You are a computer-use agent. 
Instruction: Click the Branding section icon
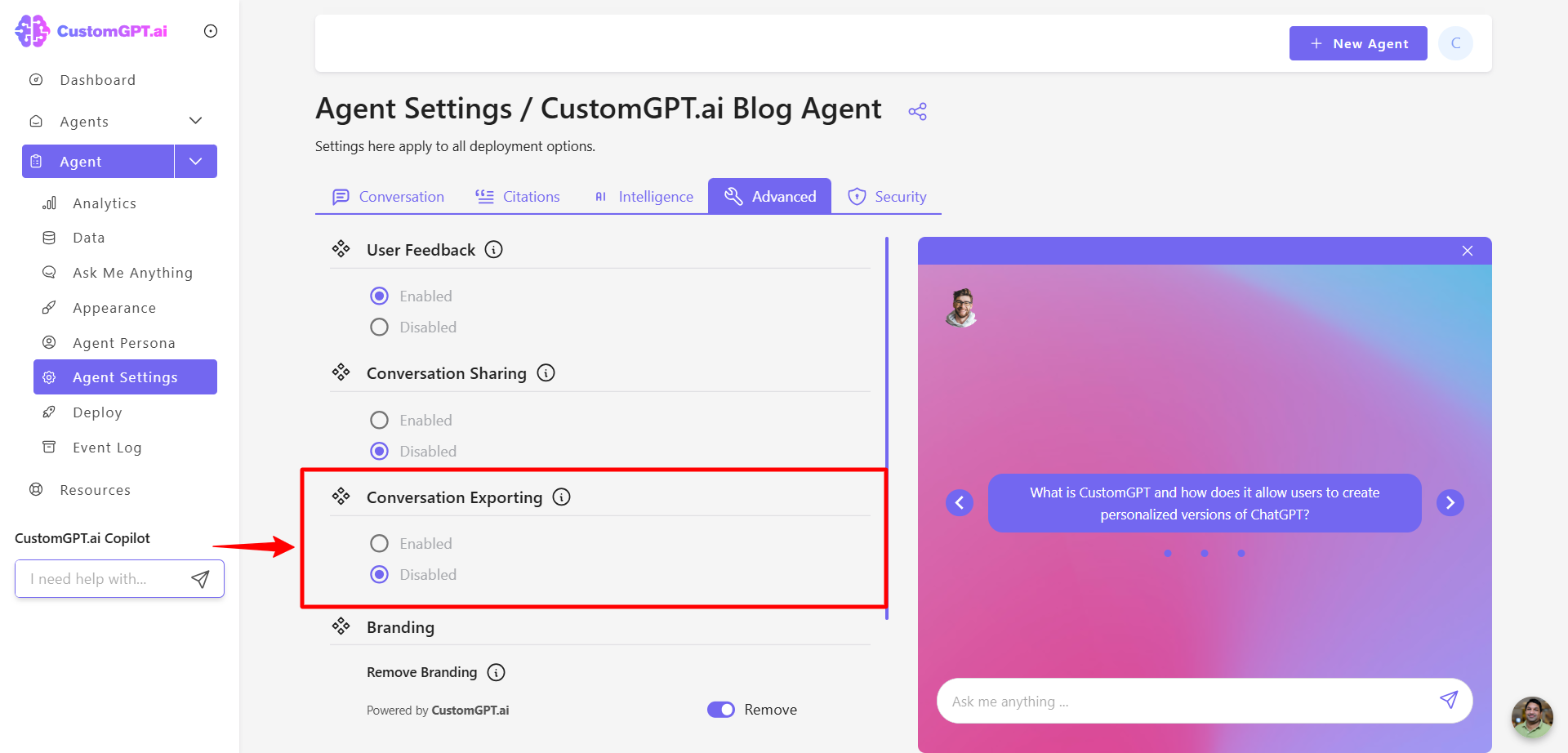coord(341,626)
